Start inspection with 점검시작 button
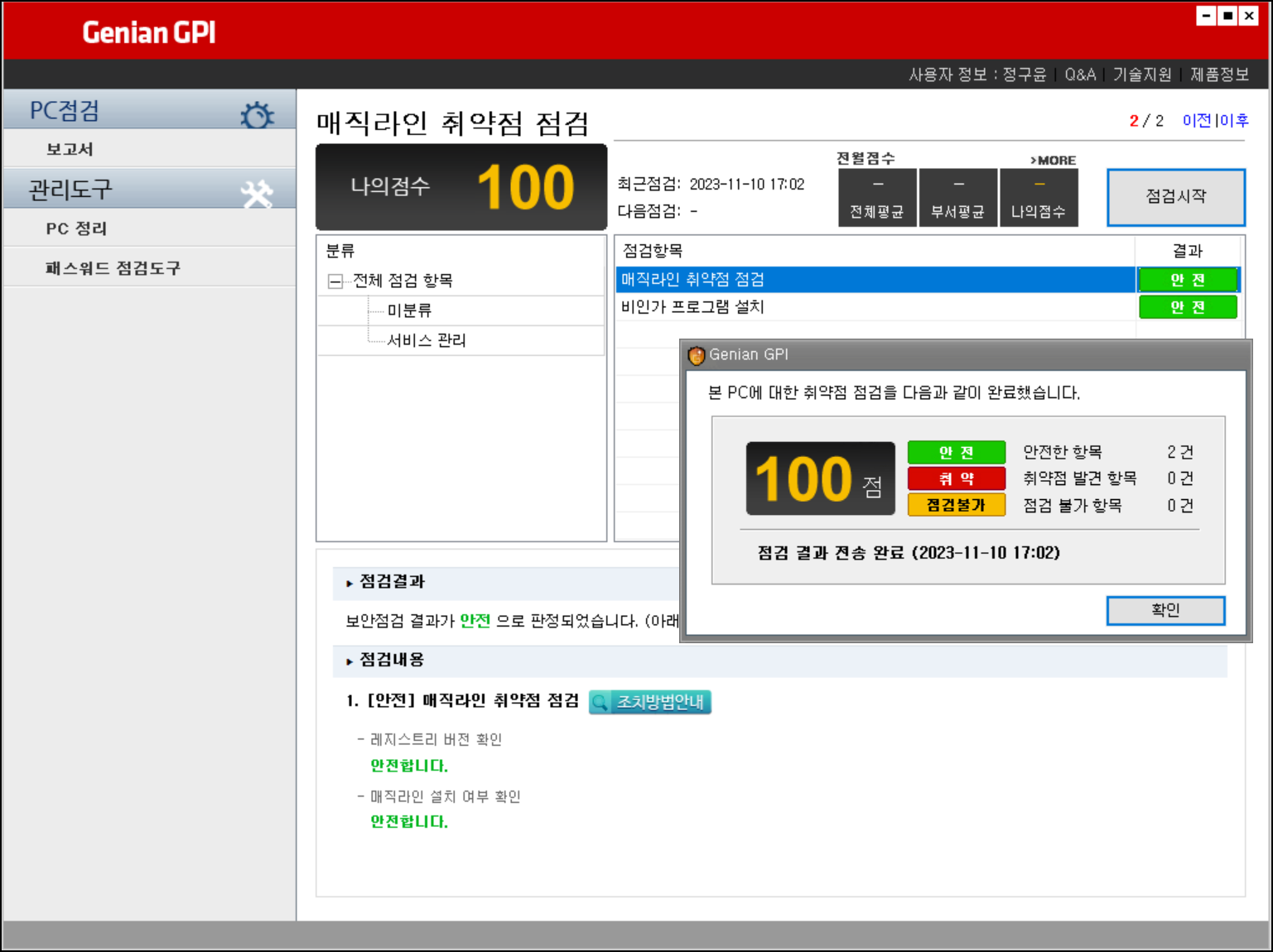Viewport: 1273px width, 952px height. click(x=1175, y=197)
